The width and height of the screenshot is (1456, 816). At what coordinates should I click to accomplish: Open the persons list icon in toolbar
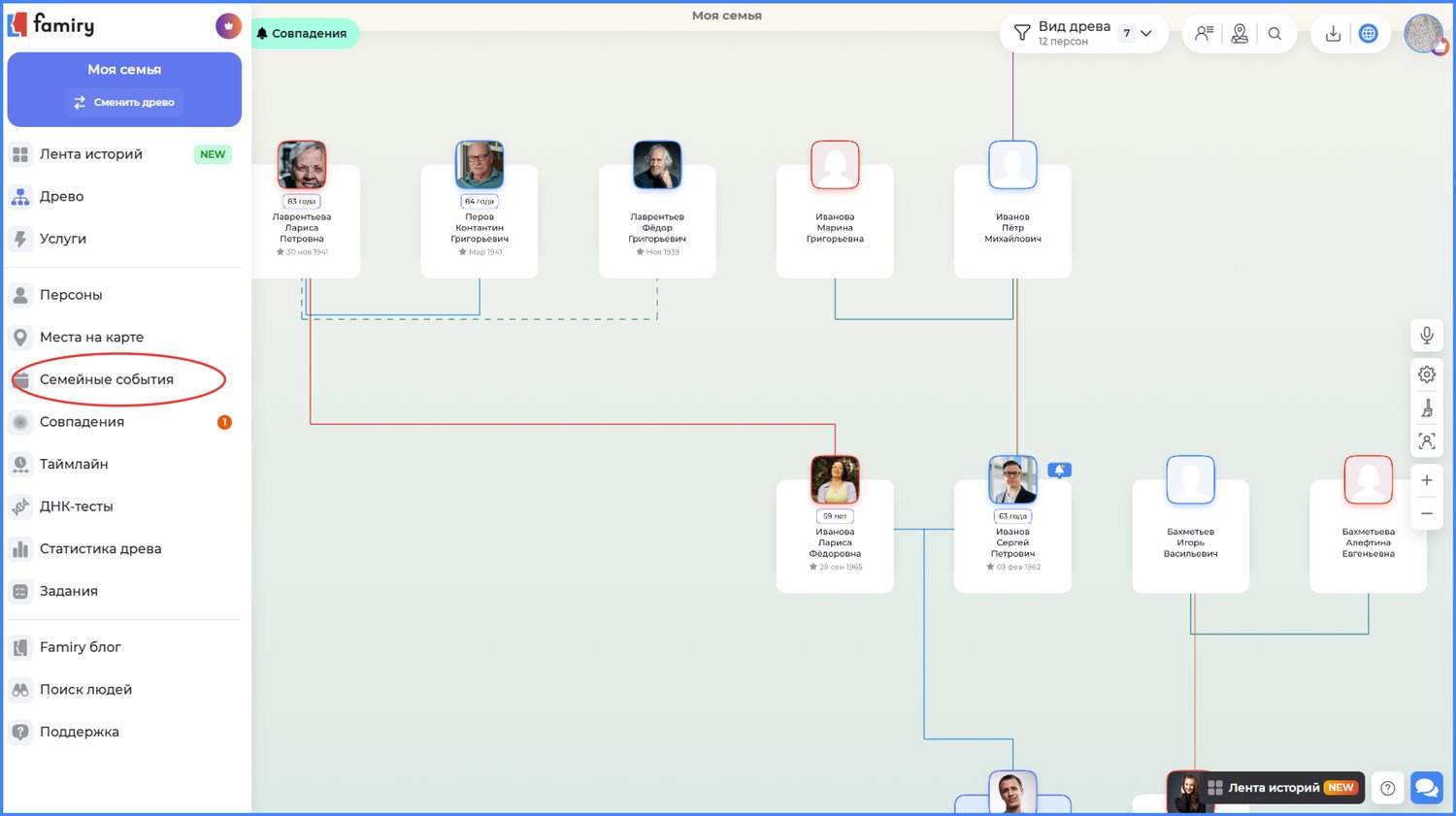tap(1204, 34)
